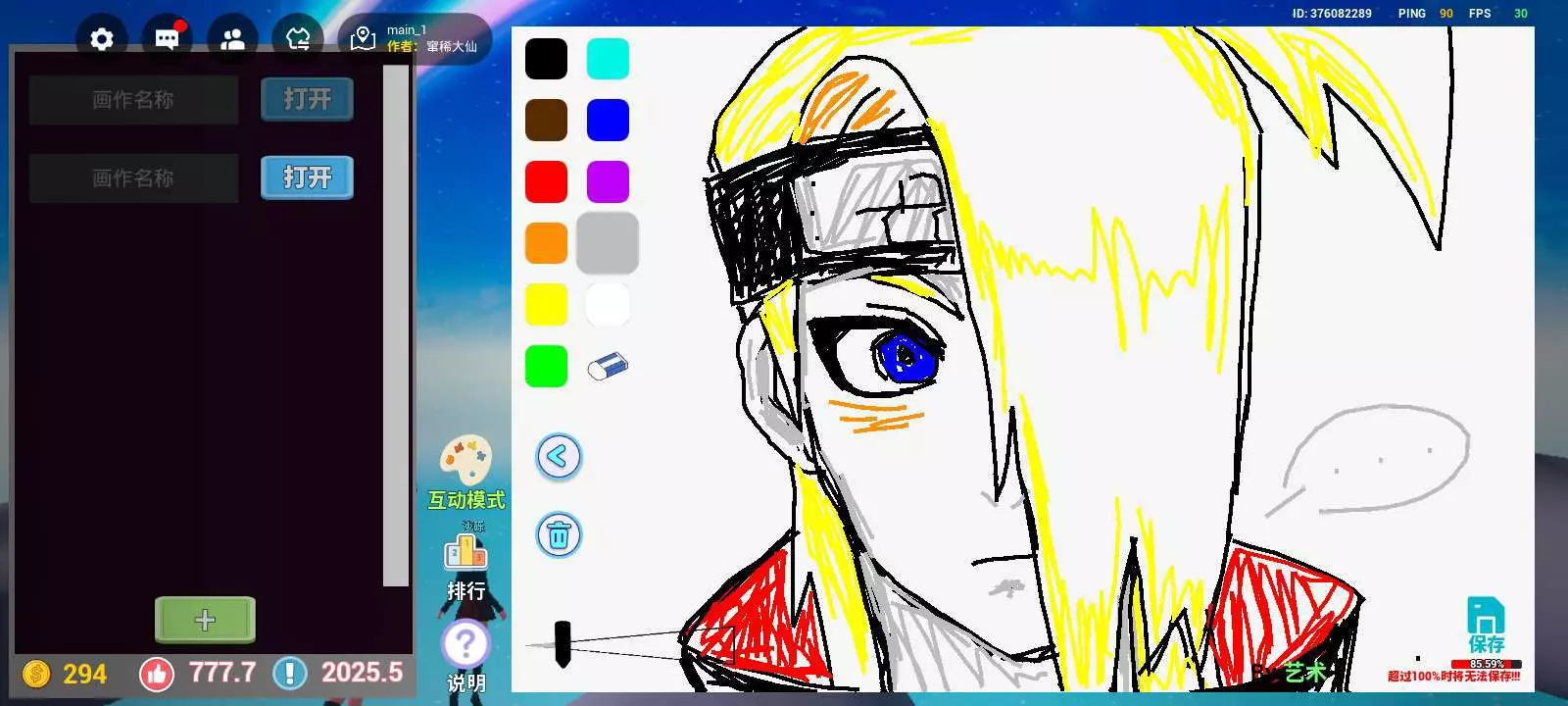Choose the green color swatch
Viewport: 1568px width, 706px height.
546,366
